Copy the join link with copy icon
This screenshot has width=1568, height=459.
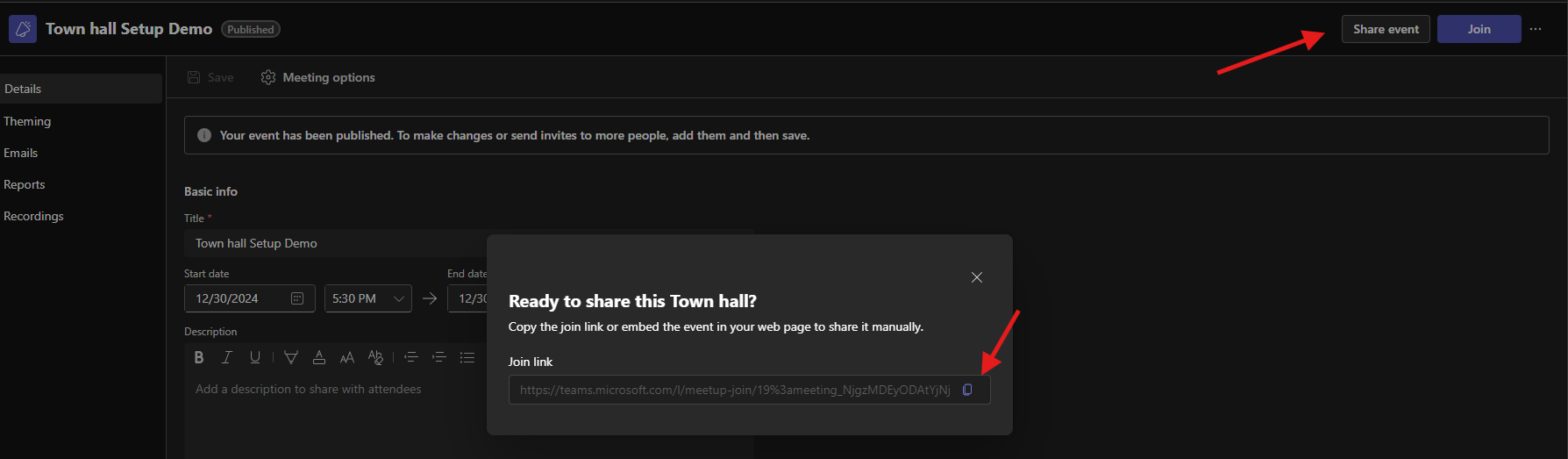click(x=967, y=390)
